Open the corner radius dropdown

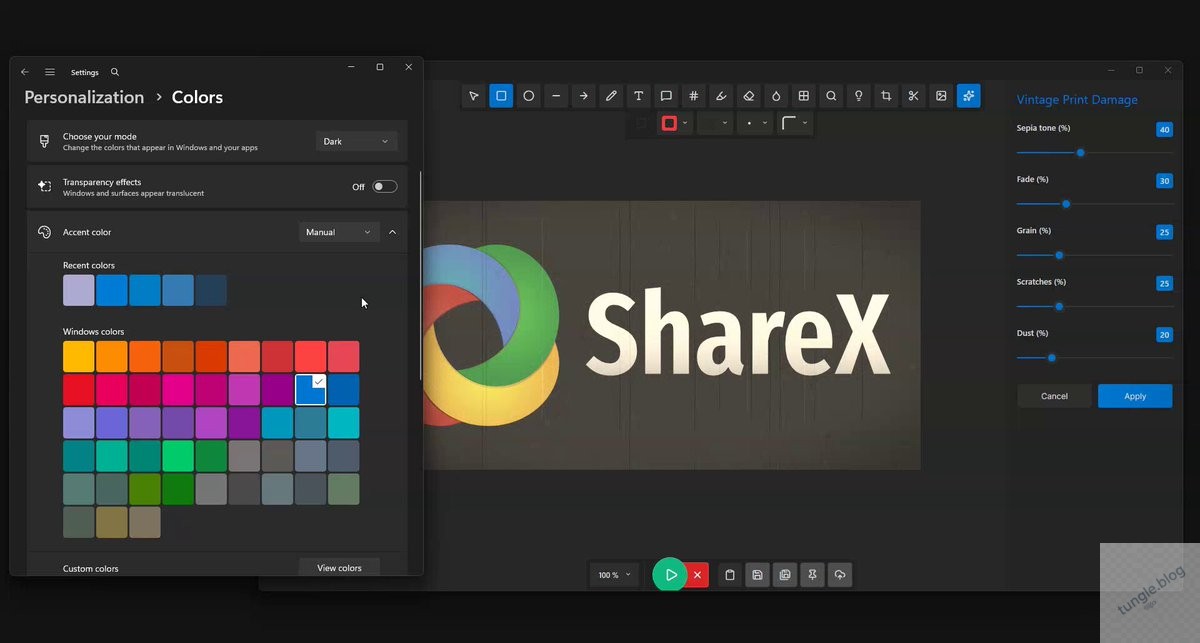(x=795, y=123)
